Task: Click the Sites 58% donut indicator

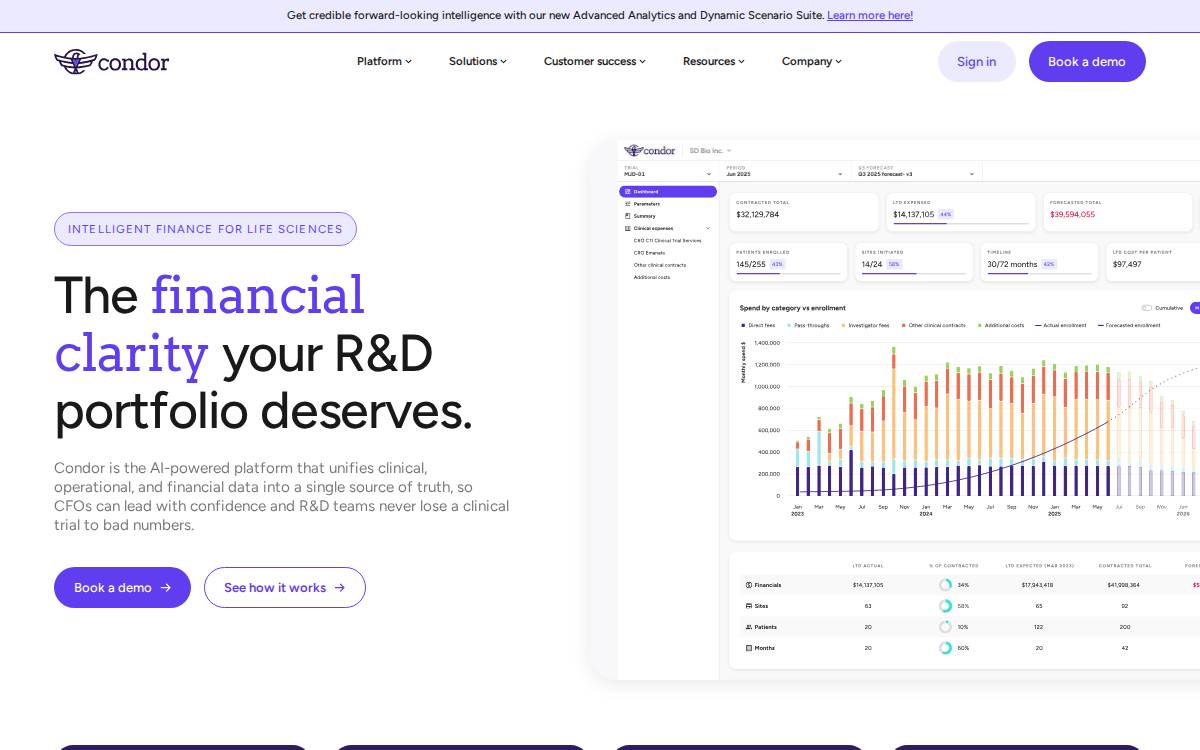Action: click(945, 606)
